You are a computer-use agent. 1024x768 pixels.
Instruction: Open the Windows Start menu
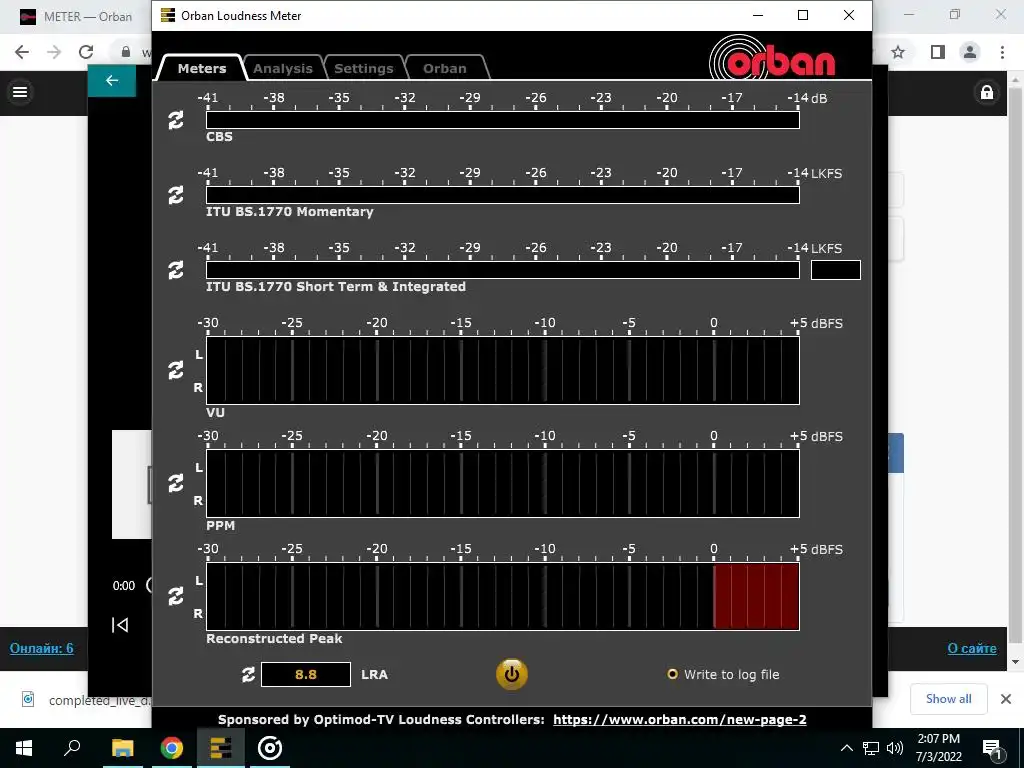[24, 748]
